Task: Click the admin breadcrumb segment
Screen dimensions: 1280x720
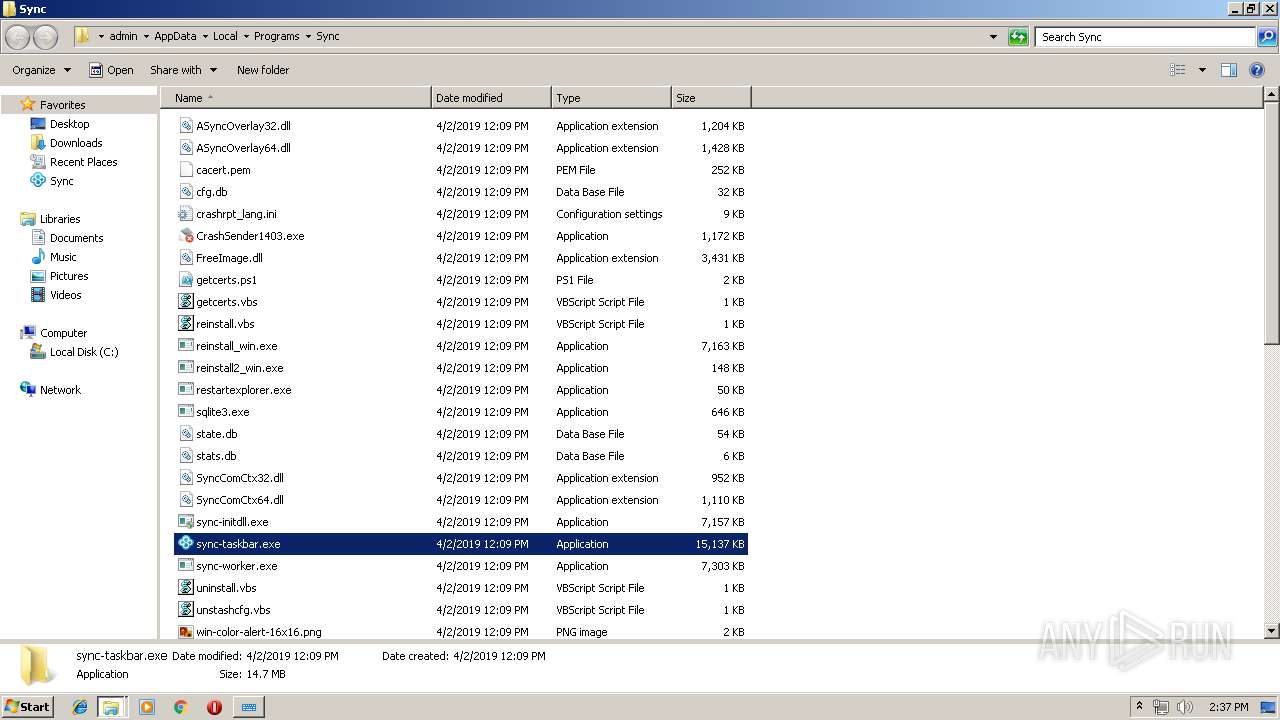Action: point(123,36)
